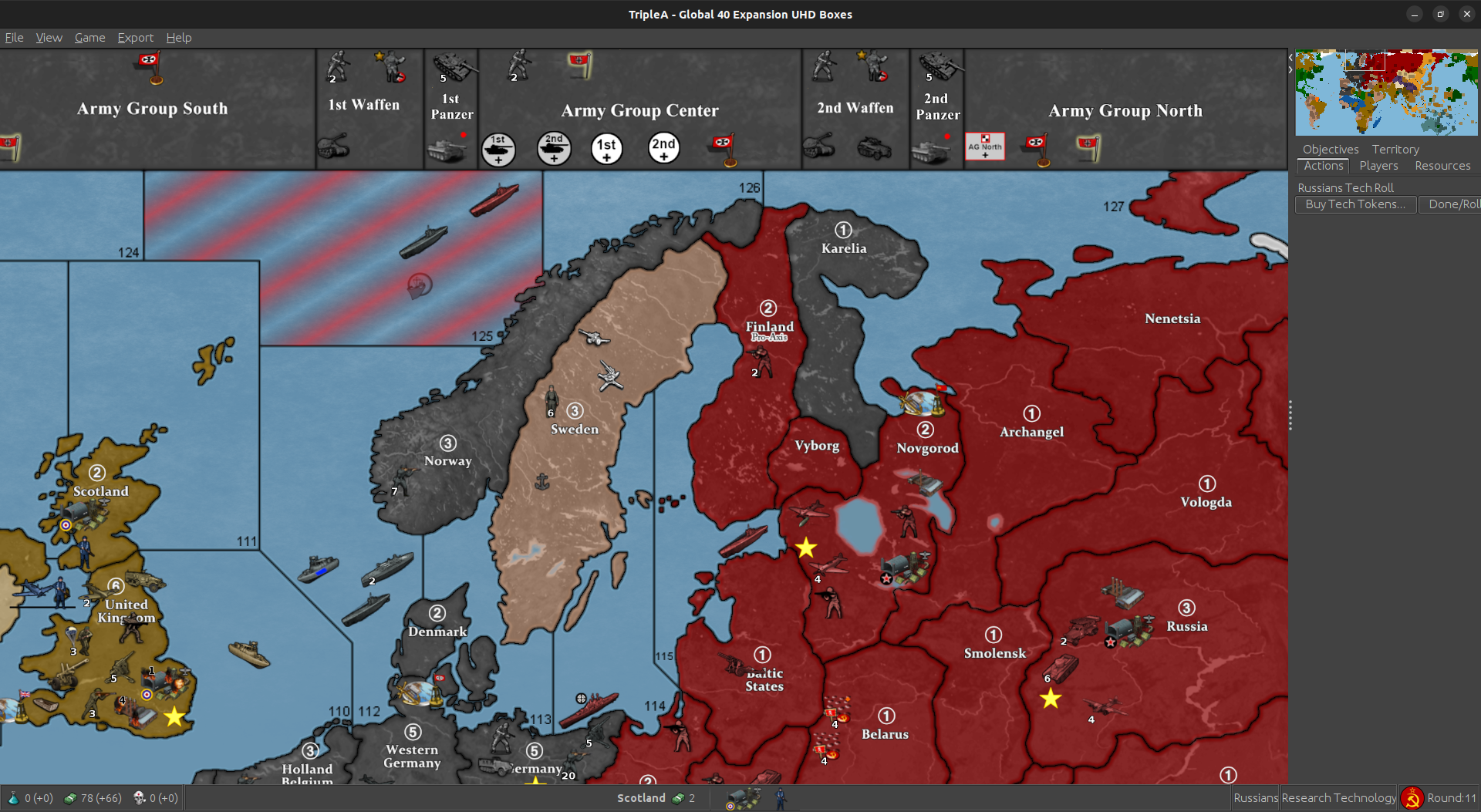
Task: Click the world minimap thumbnail
Action: (x=1386, y=93)
